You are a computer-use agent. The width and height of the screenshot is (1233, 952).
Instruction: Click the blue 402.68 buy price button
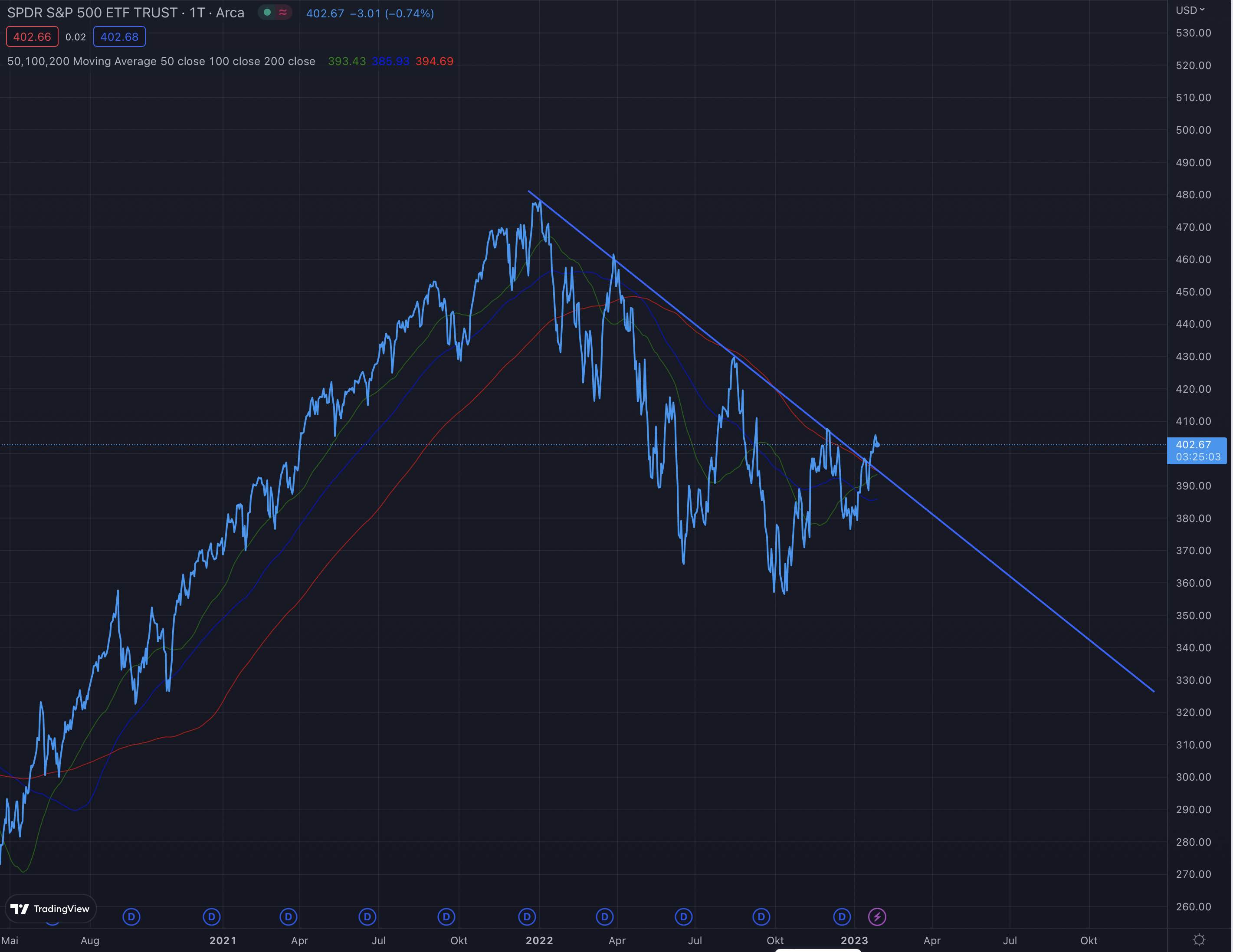click(x=119, y=37)
